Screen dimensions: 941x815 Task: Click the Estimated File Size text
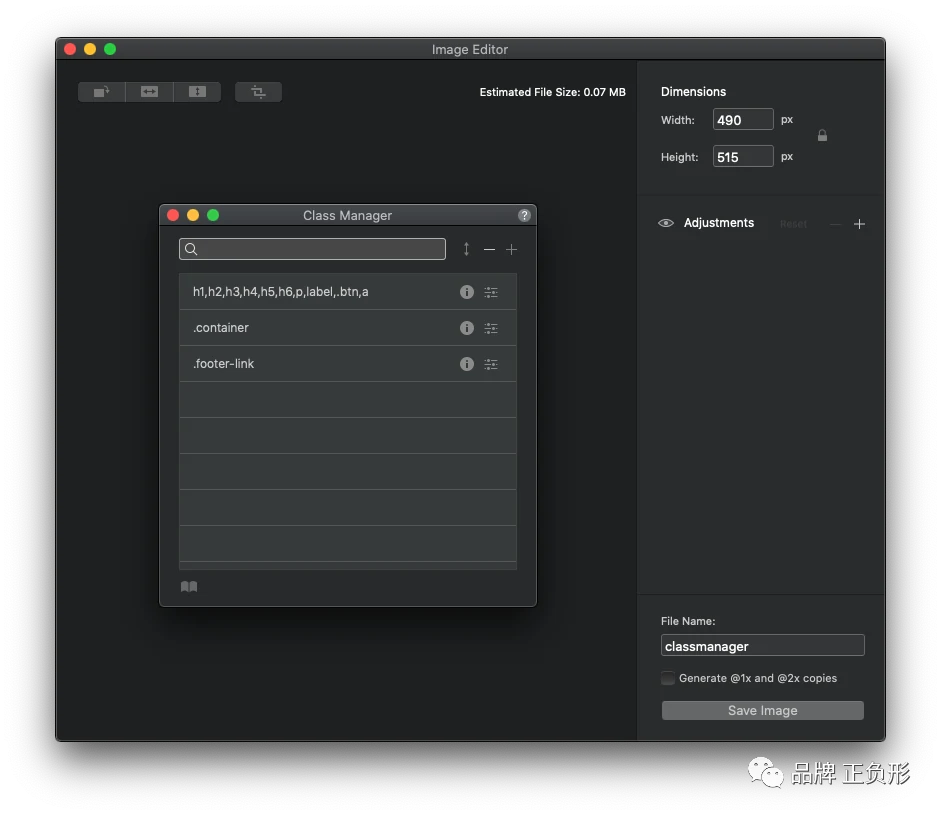[552, 92]
